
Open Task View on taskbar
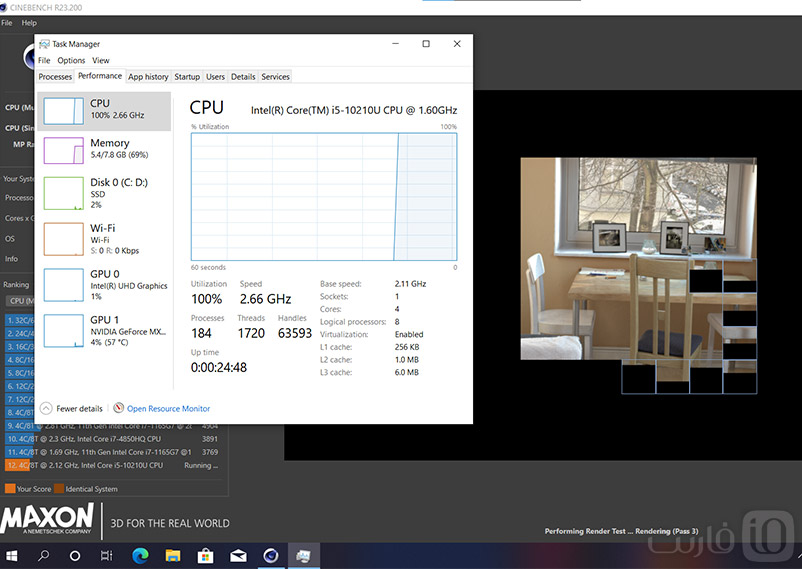[x=106, y=556]
